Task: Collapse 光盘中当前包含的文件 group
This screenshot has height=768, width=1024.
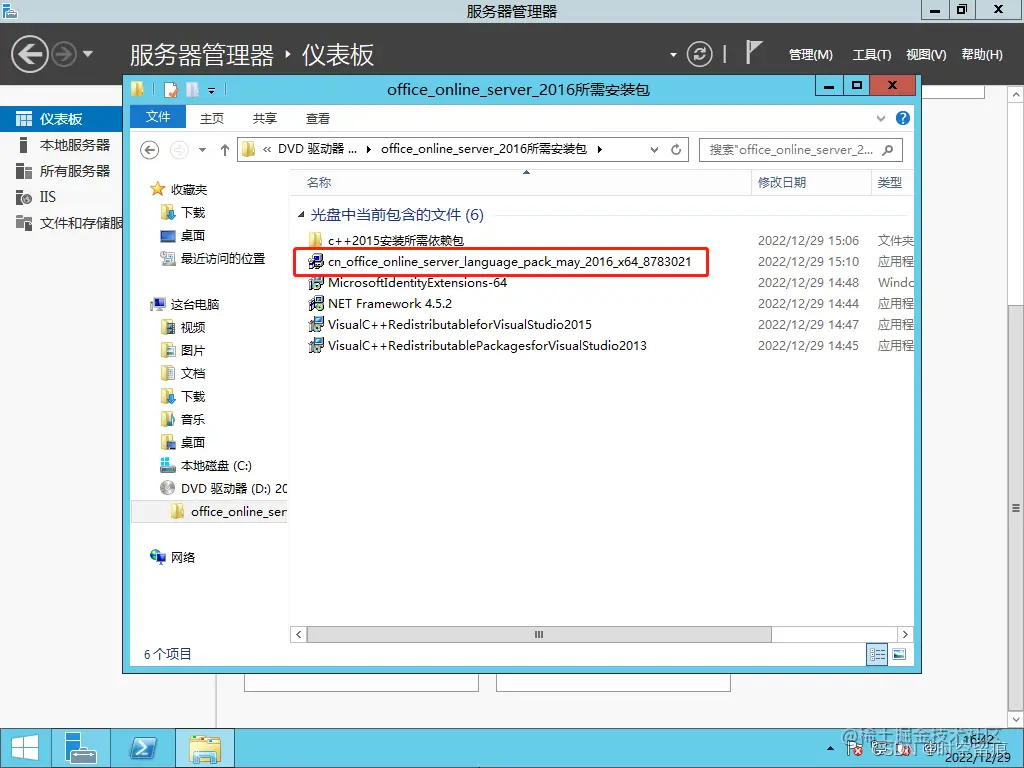Action: point(301,215)
